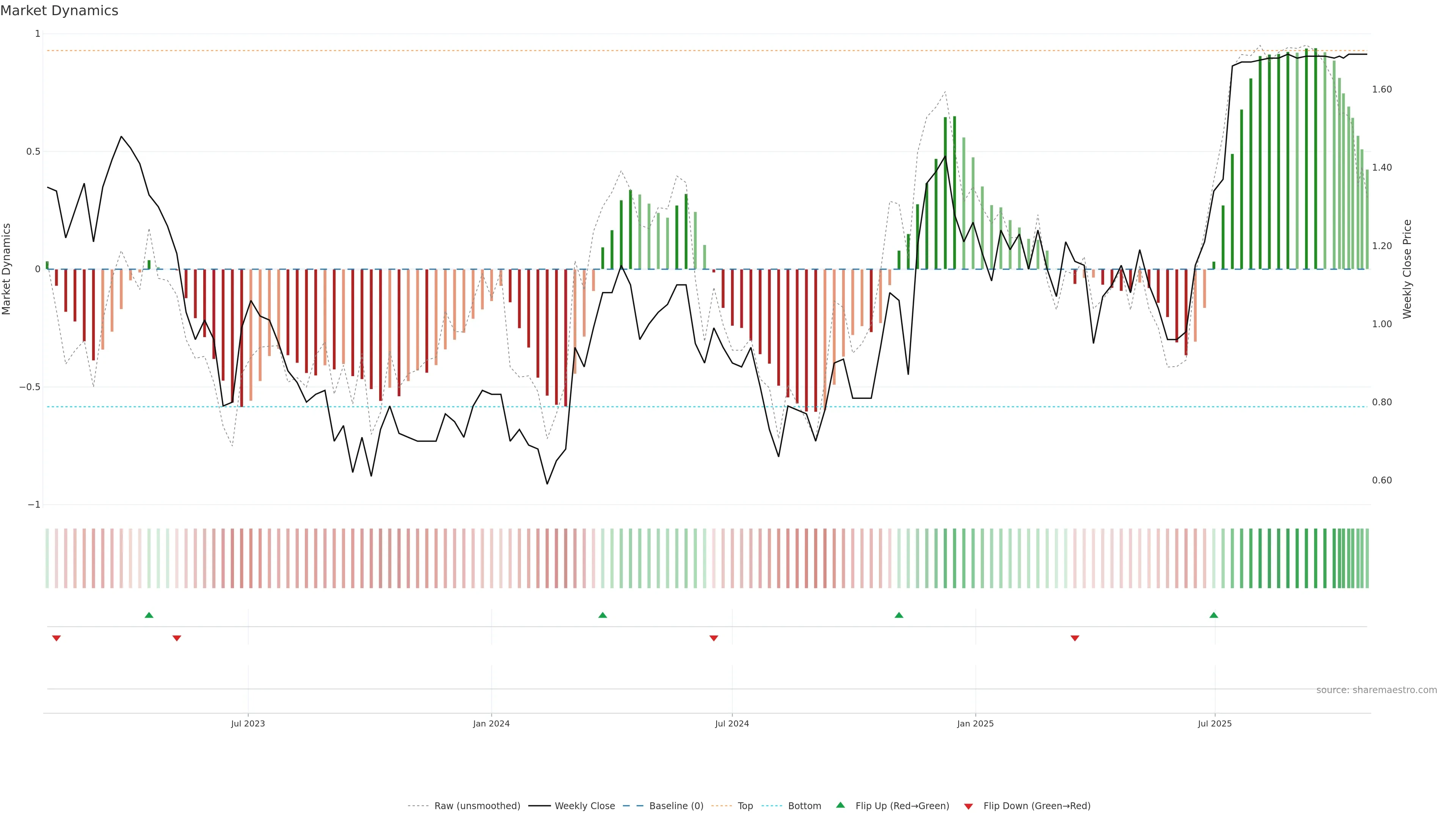The image size is (1456, 819).
Task: Click the Flip Up green triangle legend icon
Action: 841,805
